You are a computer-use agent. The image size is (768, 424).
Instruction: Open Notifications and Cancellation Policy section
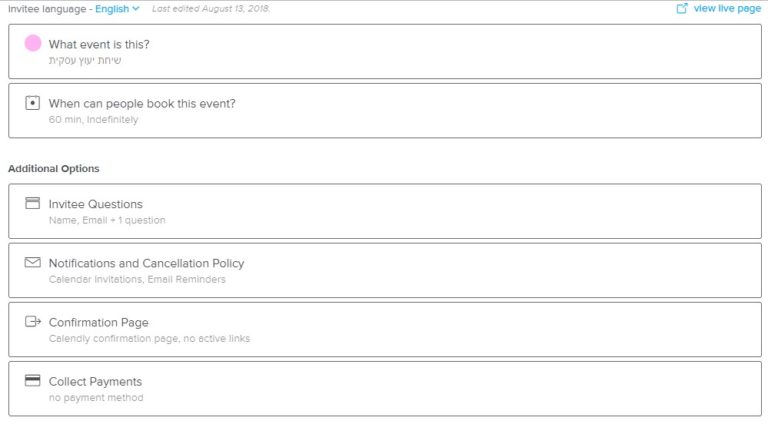point(385,270)
